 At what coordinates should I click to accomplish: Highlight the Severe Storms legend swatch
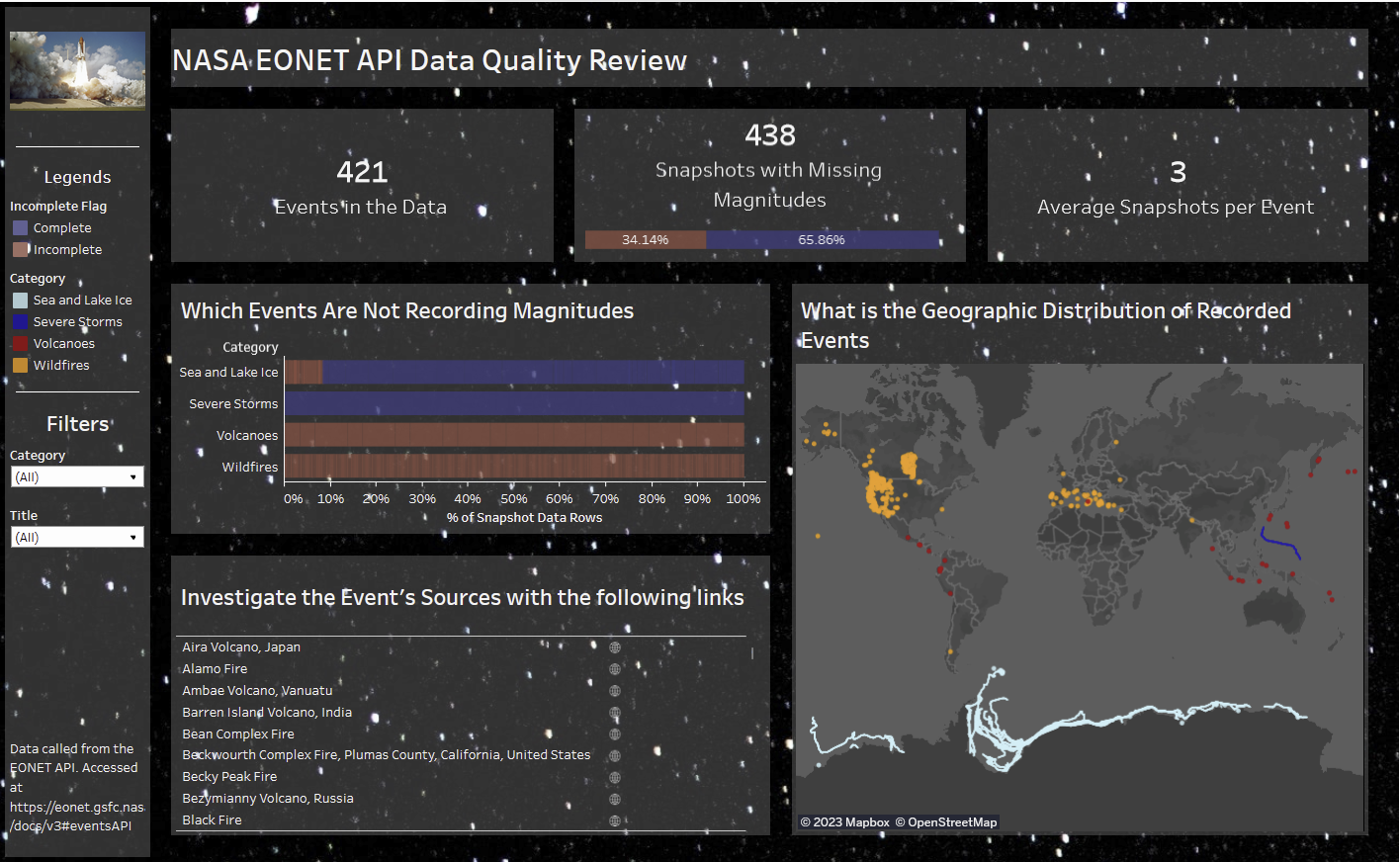(x=21, y=322)
